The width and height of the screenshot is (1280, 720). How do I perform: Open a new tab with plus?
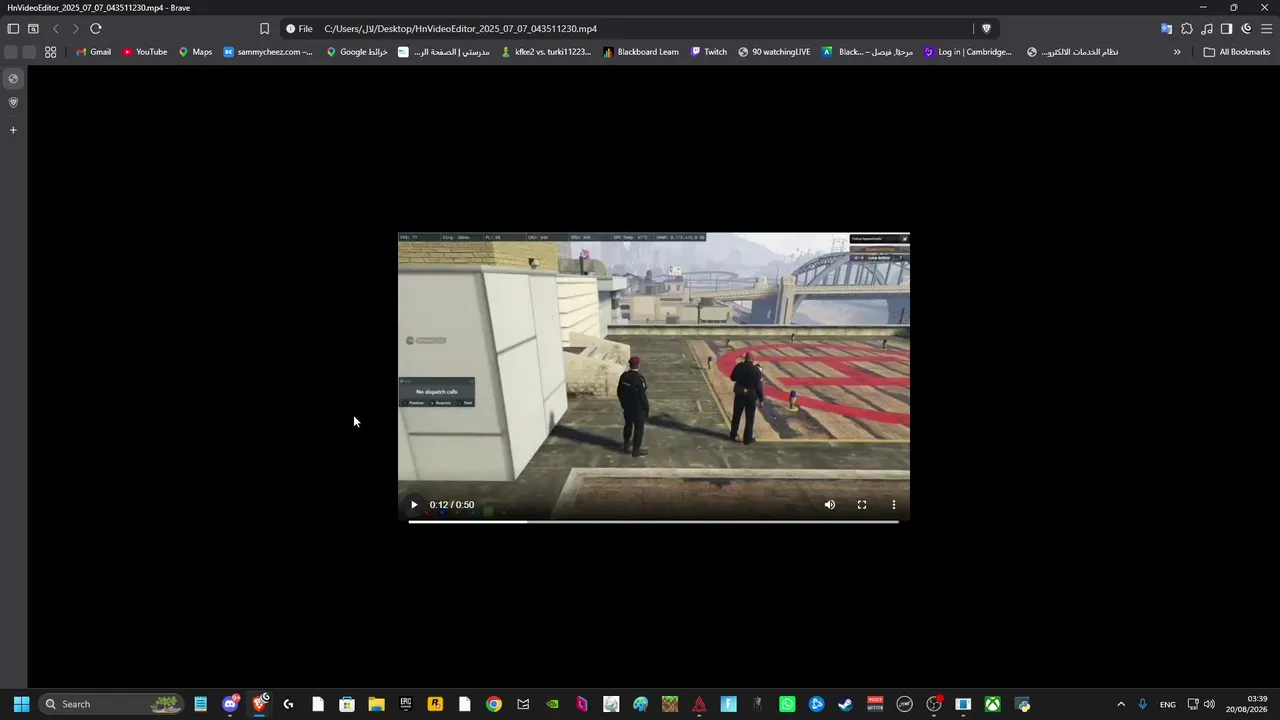pos(13,130)
